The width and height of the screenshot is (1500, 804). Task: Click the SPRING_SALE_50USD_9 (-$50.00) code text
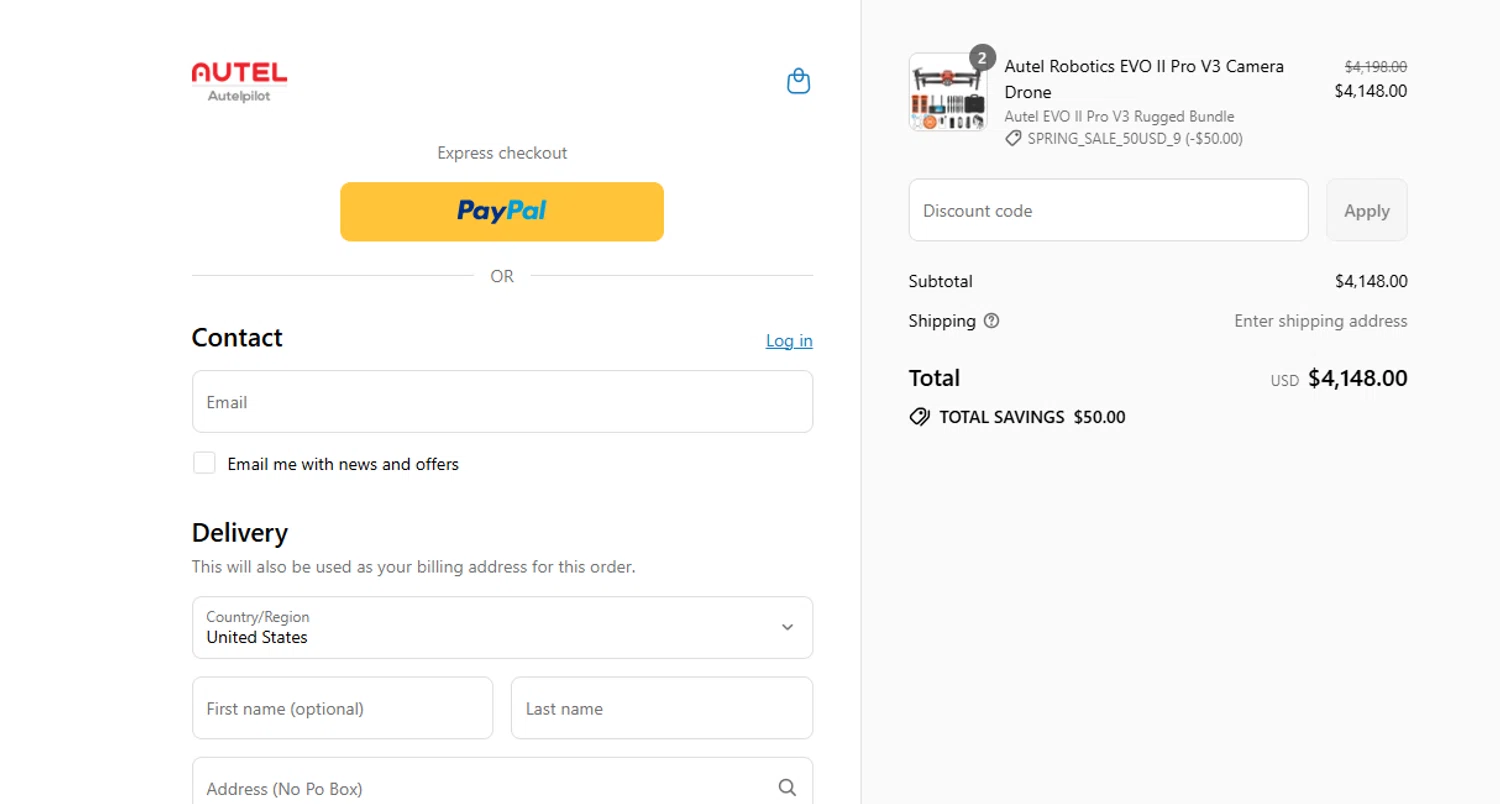(x=1135, y=139)
